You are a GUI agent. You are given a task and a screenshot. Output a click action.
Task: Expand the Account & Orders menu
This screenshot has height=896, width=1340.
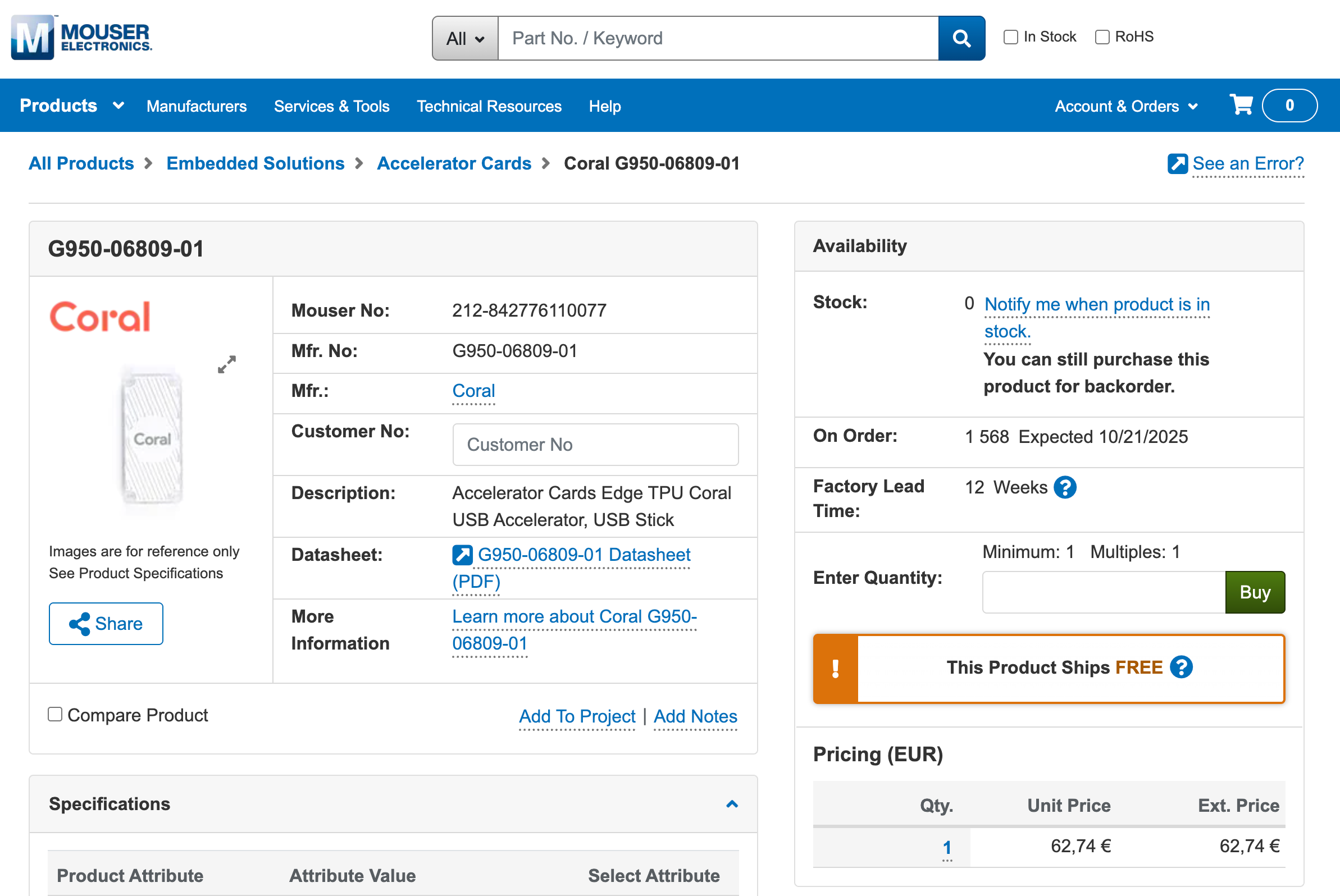pos(1125,106)
